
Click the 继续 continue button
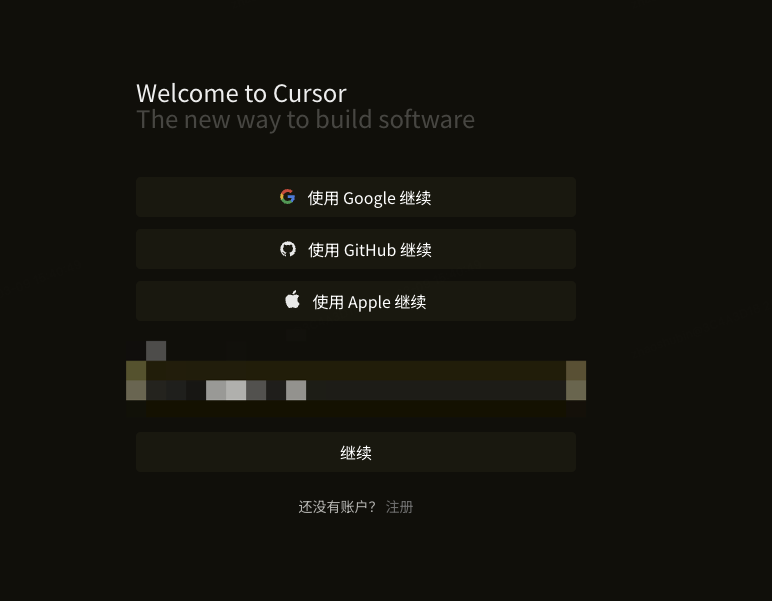[x=356, y=452]
